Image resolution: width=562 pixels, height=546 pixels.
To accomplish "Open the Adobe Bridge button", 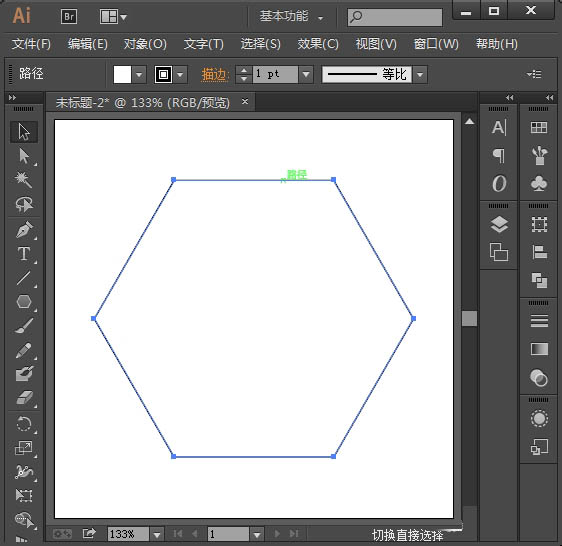I will point(69,16).
